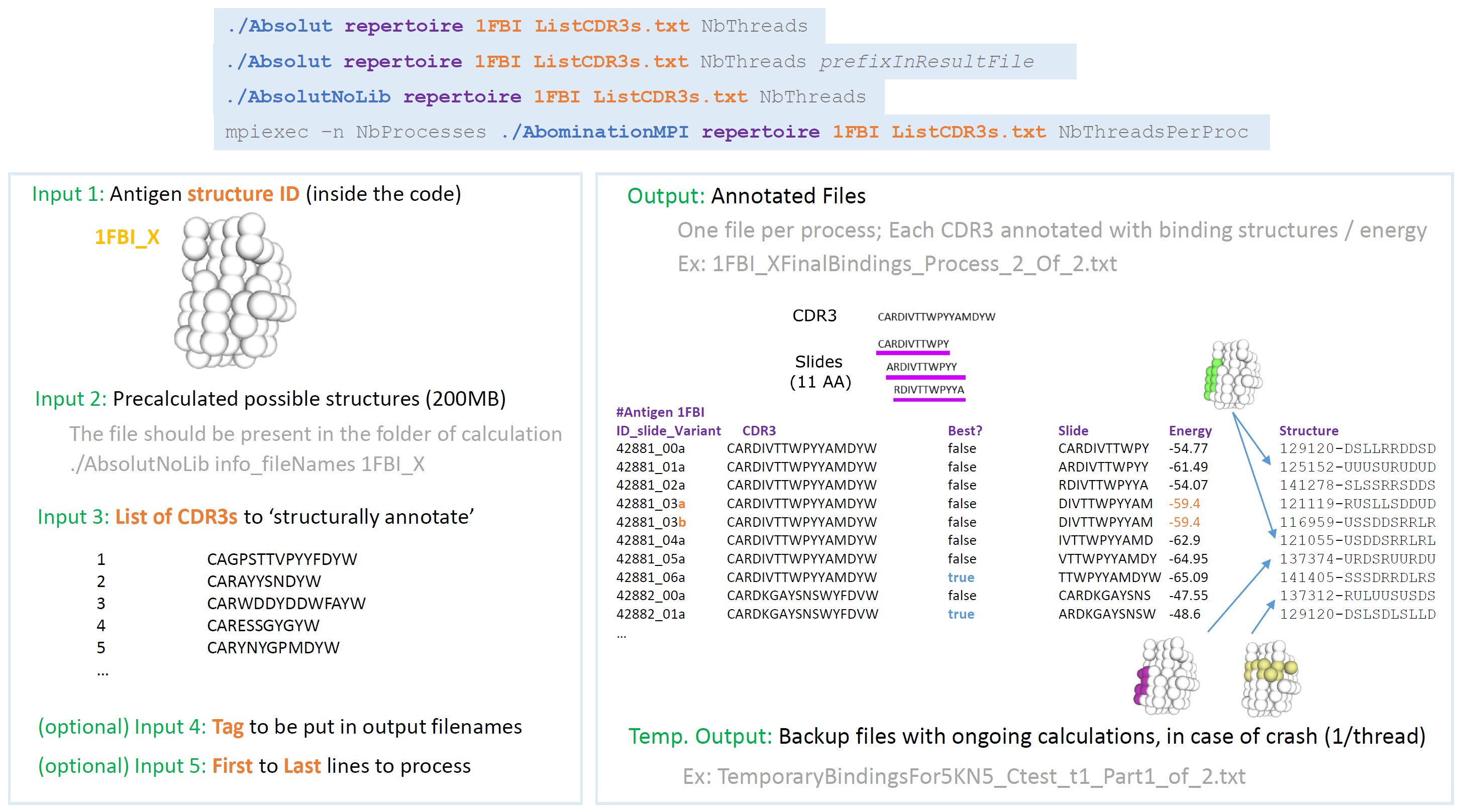The image size is (1462, 812).
Task: Click the blue 'true' for row 42882_01a
Action: pos(961,614)
